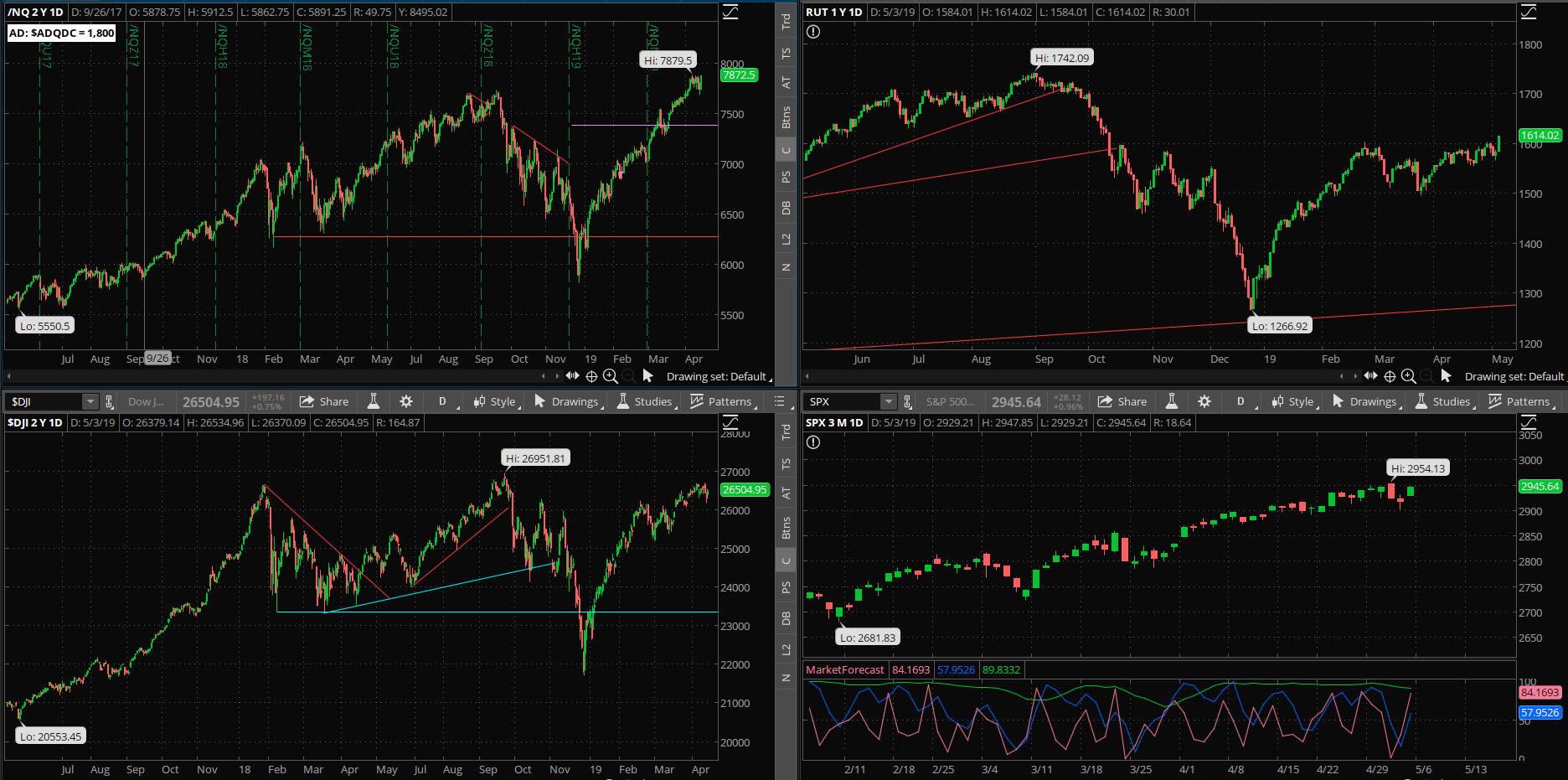The height and width of the screenshot is (780, 1568).
Task: Click zoom-out magnifier under /NQ chart
Action: [x=628, y=376]
